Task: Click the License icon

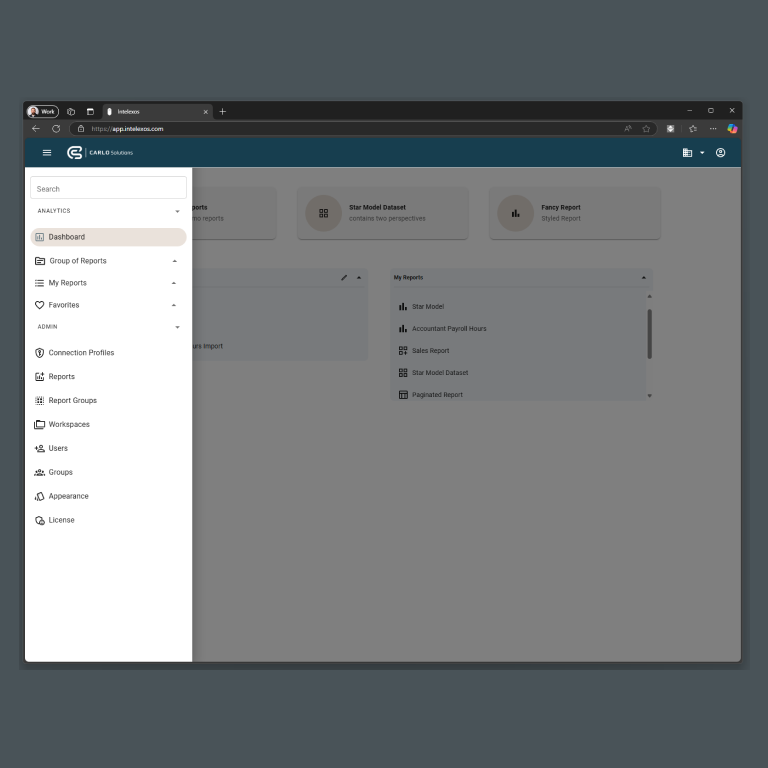Action: click(x=40, y=521)
